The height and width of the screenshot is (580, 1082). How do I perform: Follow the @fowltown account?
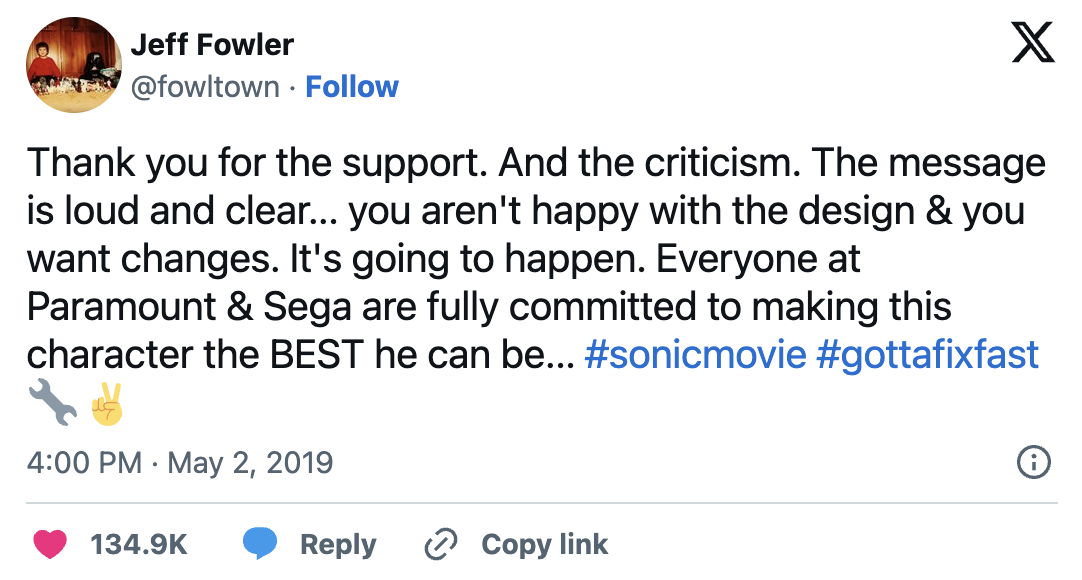coord(352,87)
